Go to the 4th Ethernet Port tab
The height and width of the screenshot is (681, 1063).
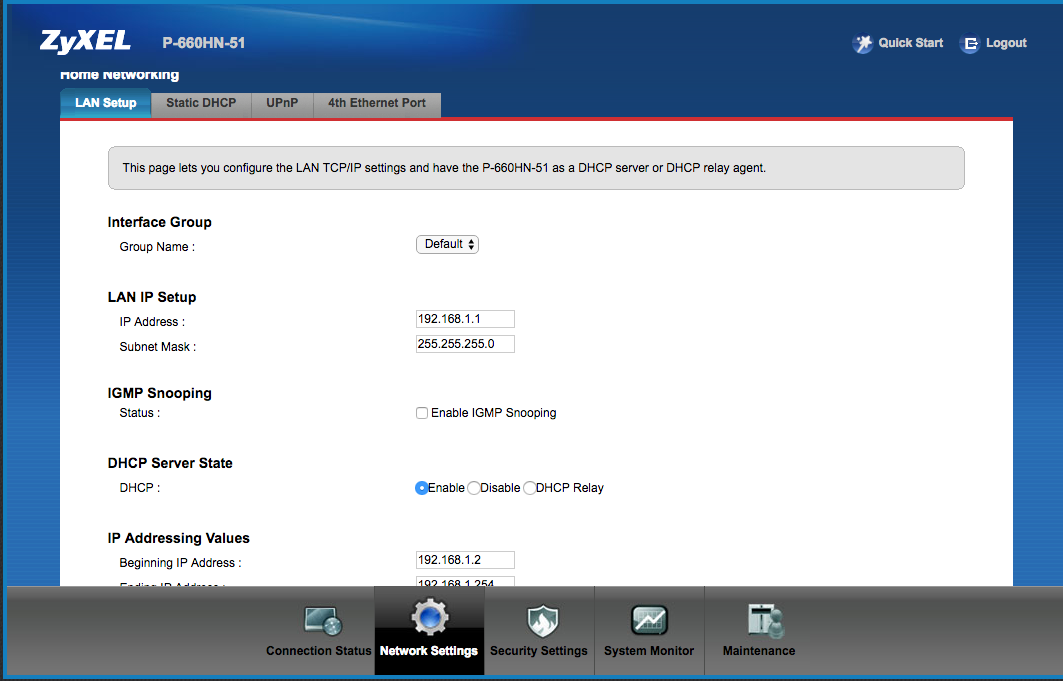tap(377, 103)
